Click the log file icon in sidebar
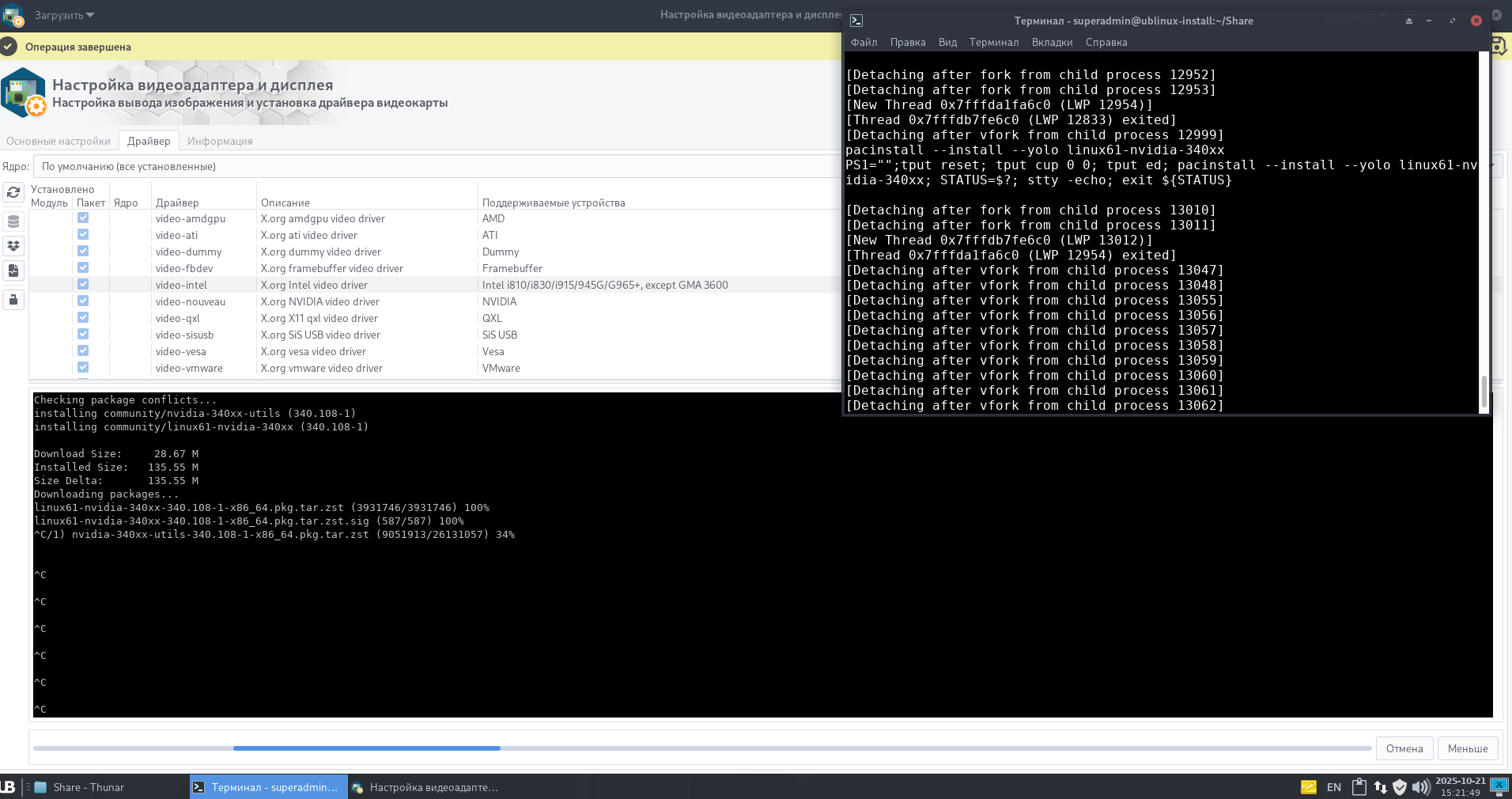This screenshot has height=799, width=1512. (13, 271)
